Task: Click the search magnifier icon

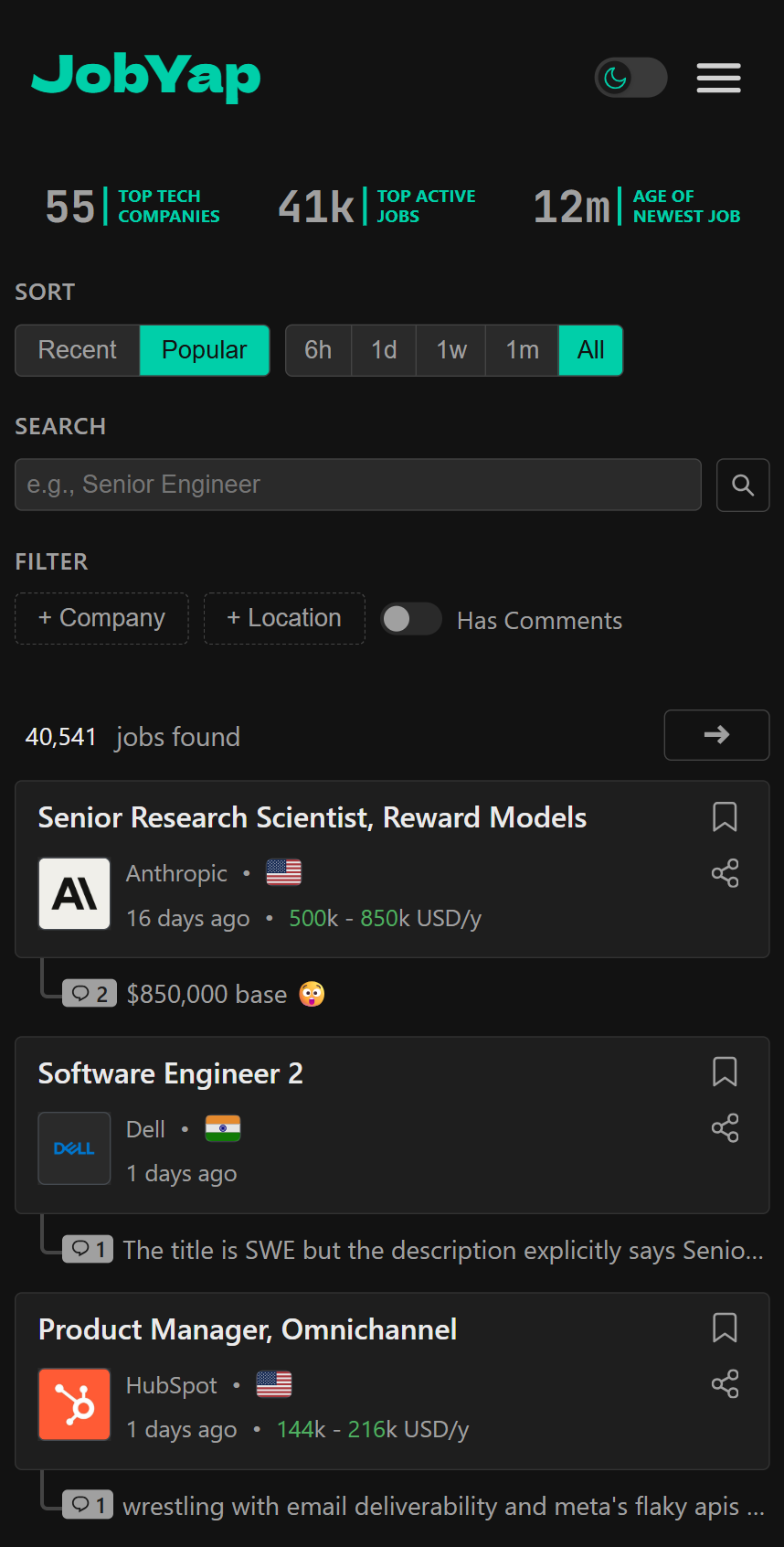Action: pyautogui.click(x=742, y=485)
